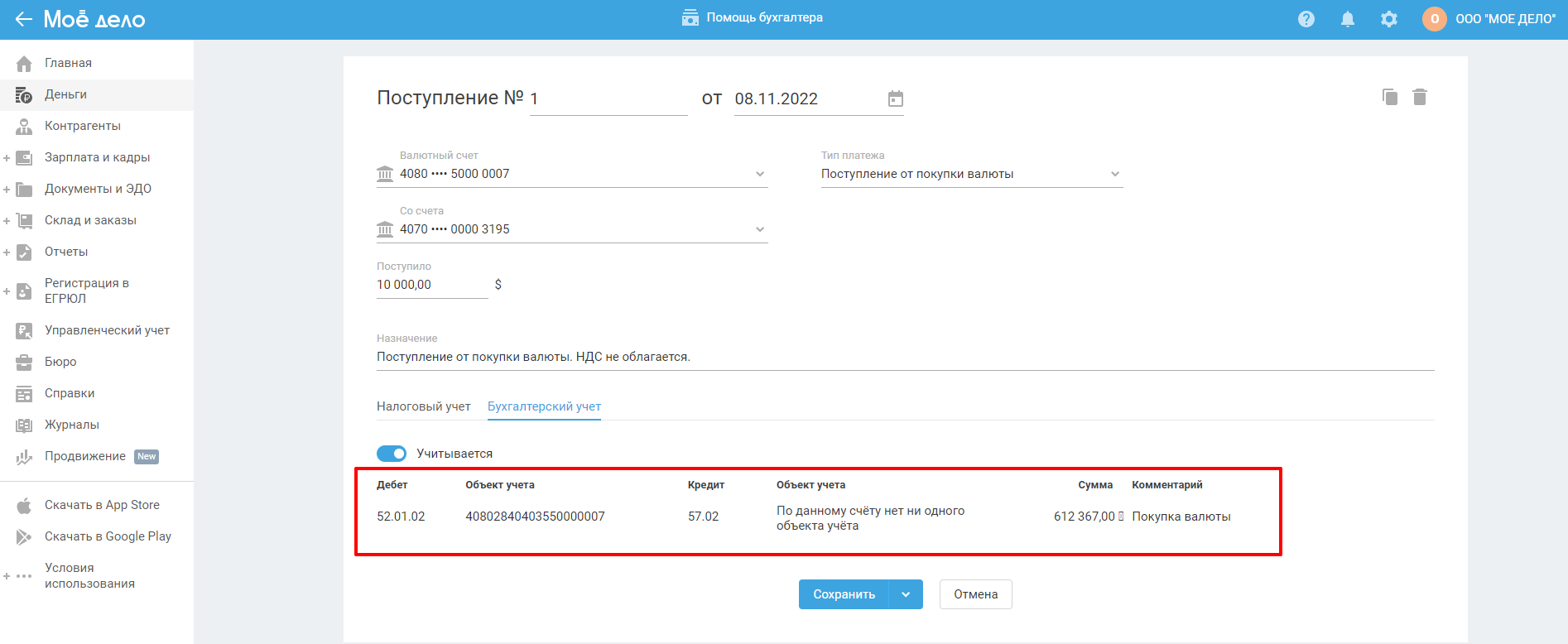Open Справки in sidebar menu
1568x644 pixels.
click(70, 393)
